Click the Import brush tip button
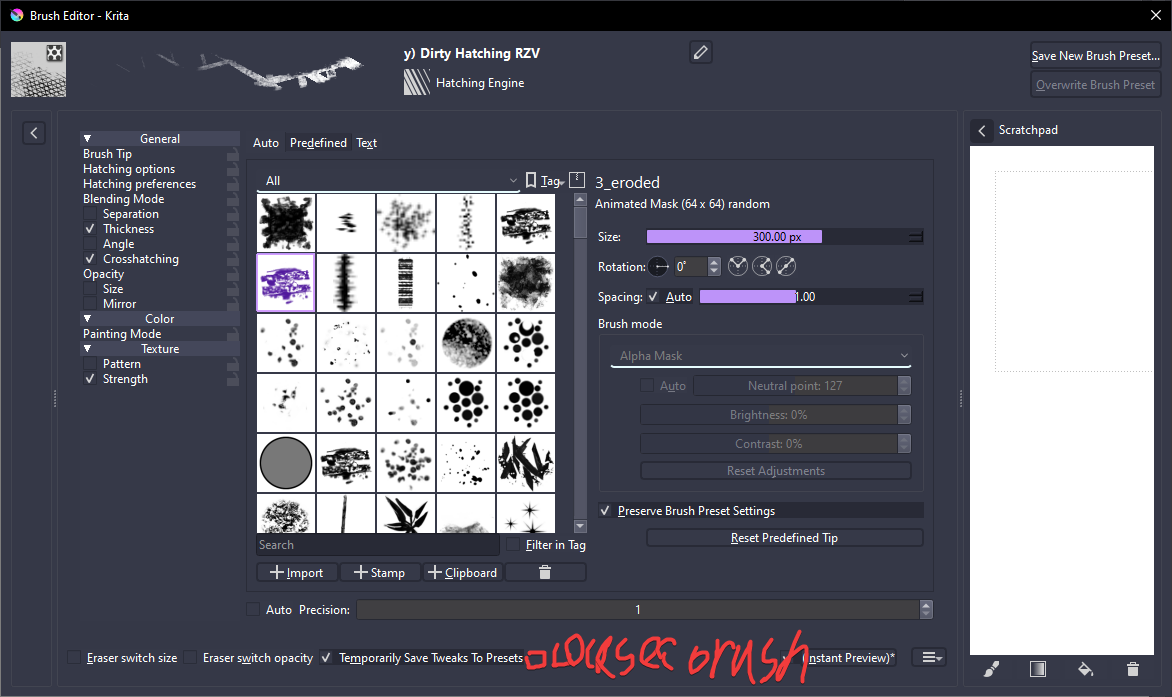 tap(297, 572)
